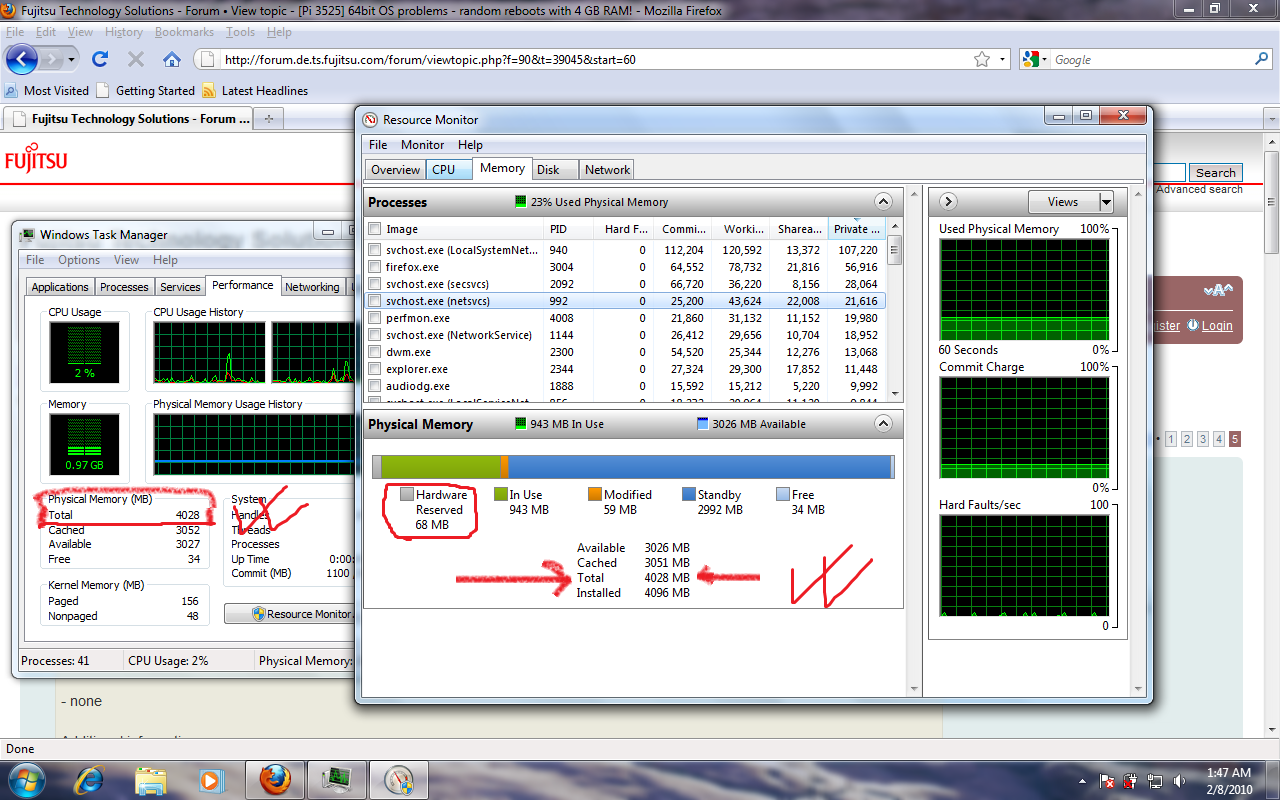
Task: Show hidden tray icons arrow
Action: point(1083,780)
